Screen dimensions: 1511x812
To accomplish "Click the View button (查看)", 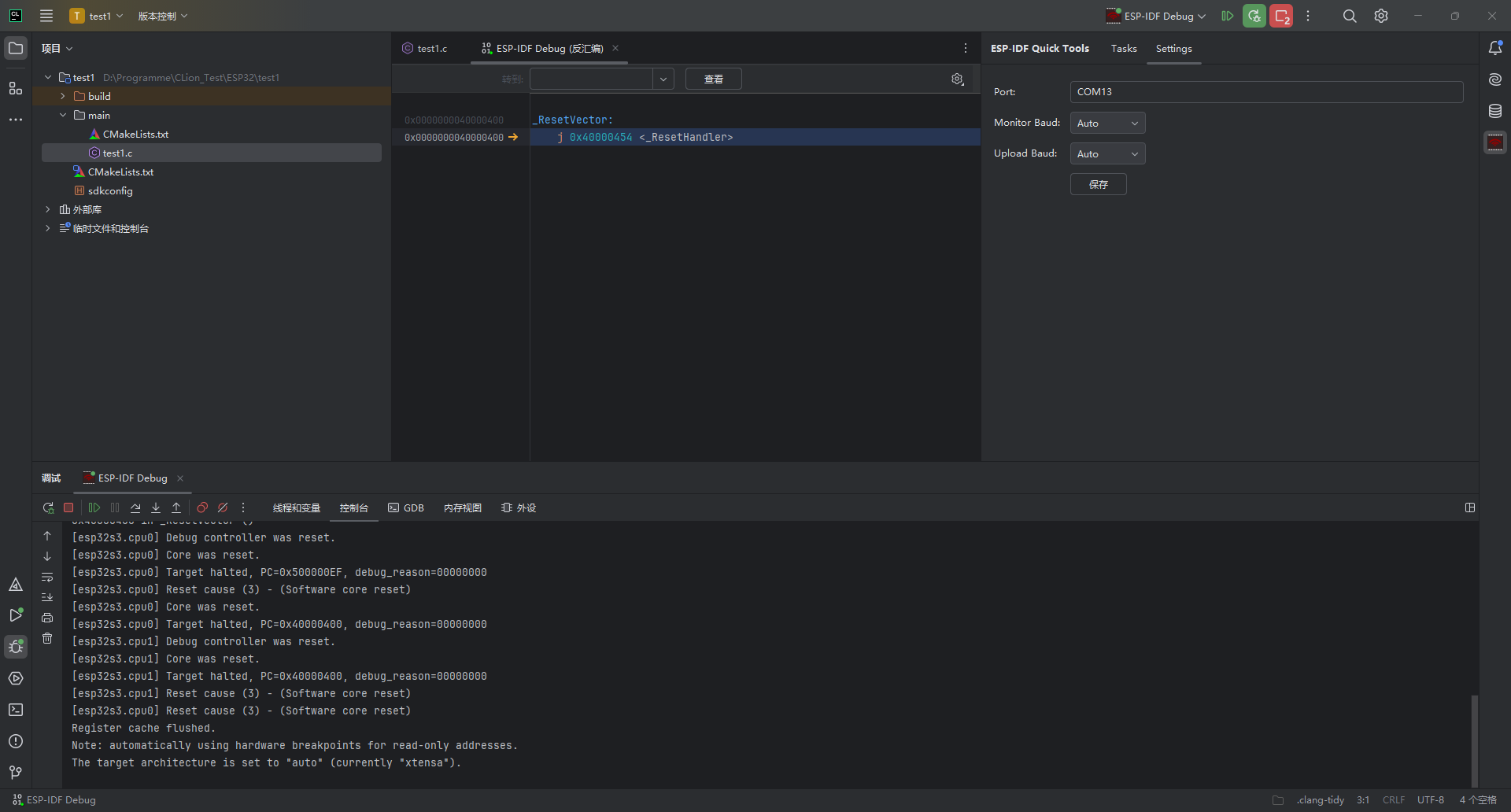I will tap(713, 79).
